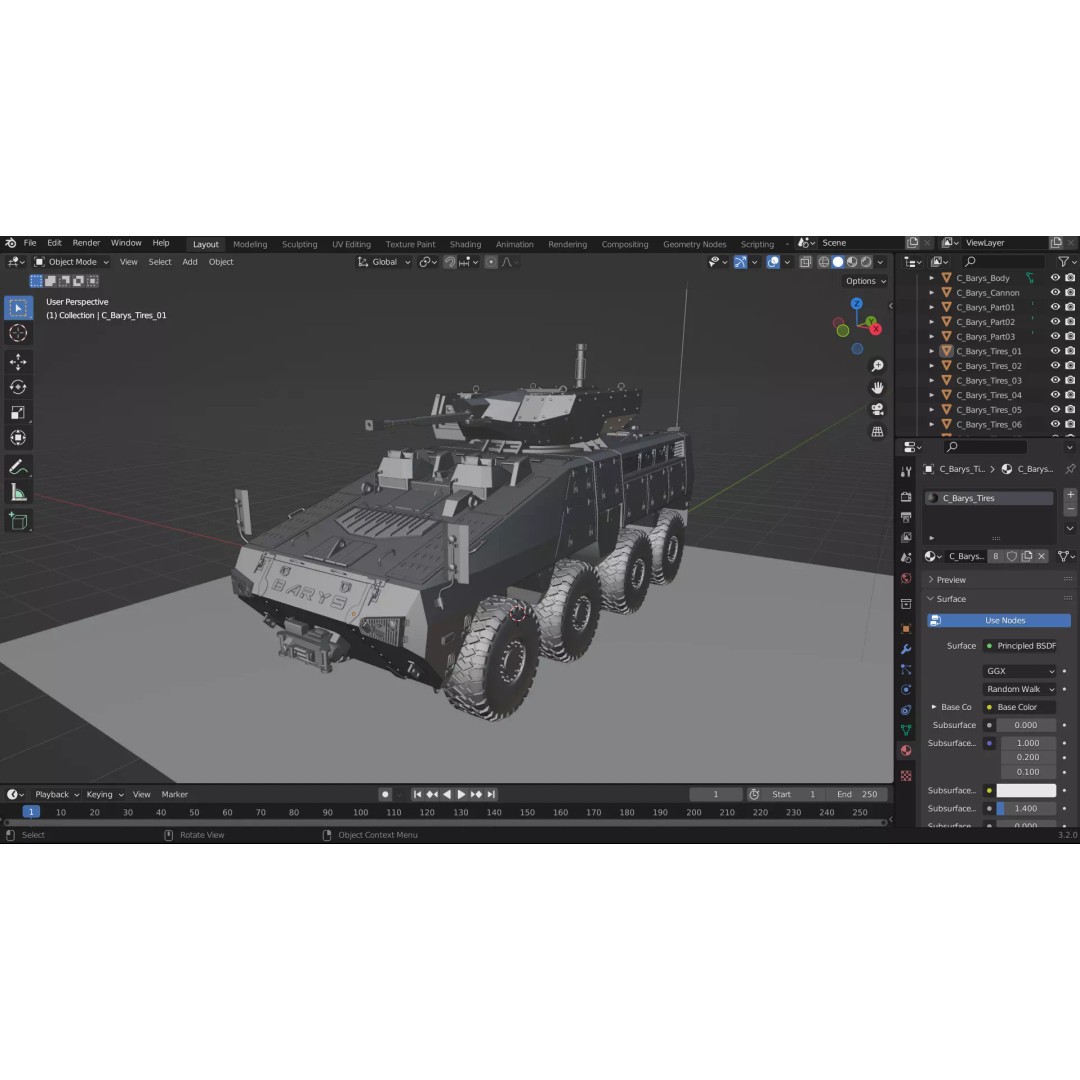The width and height of the screenshot is (1080, 1080).
Task: Open the Render properties tab icon
Action: tap(906, 497)
